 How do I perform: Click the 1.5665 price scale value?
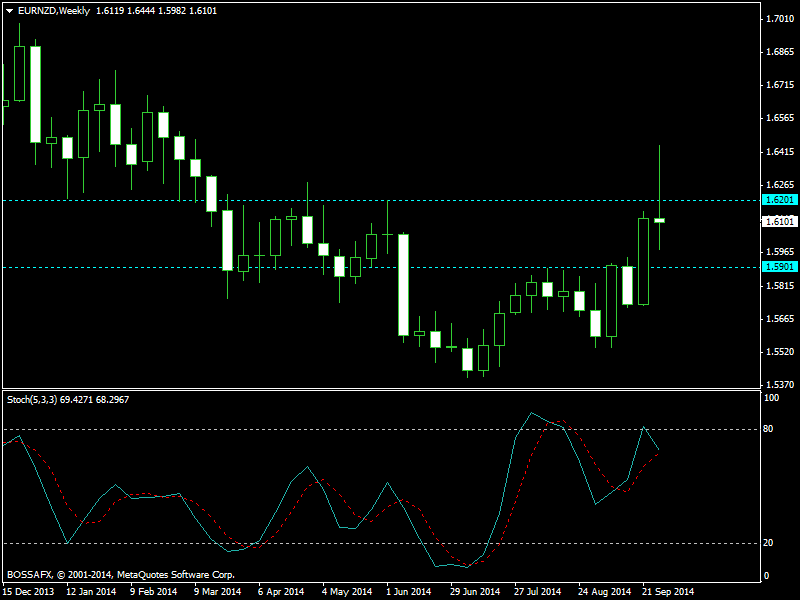[x=780, y=319]
